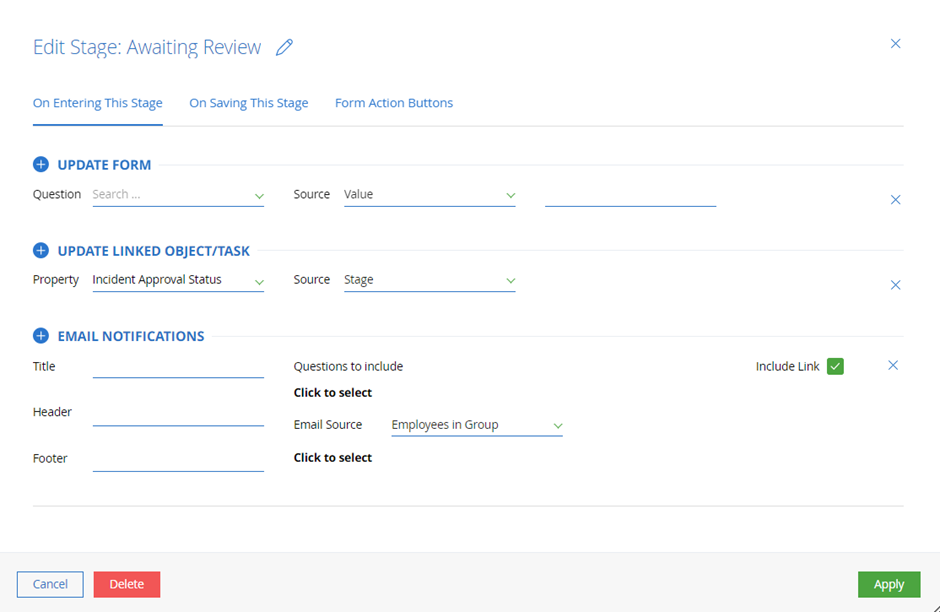Edit the stage name with pencil icon
This screenshot has height=612, width=940.
tap(284, 47)
